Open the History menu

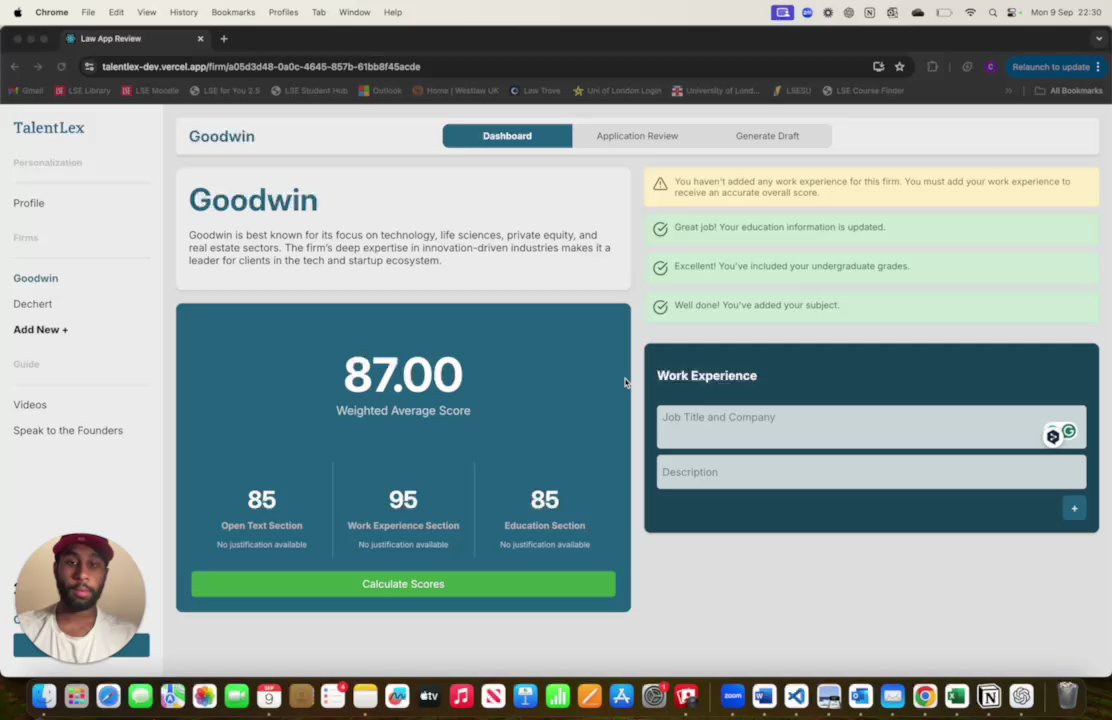(x=184, y=12)
